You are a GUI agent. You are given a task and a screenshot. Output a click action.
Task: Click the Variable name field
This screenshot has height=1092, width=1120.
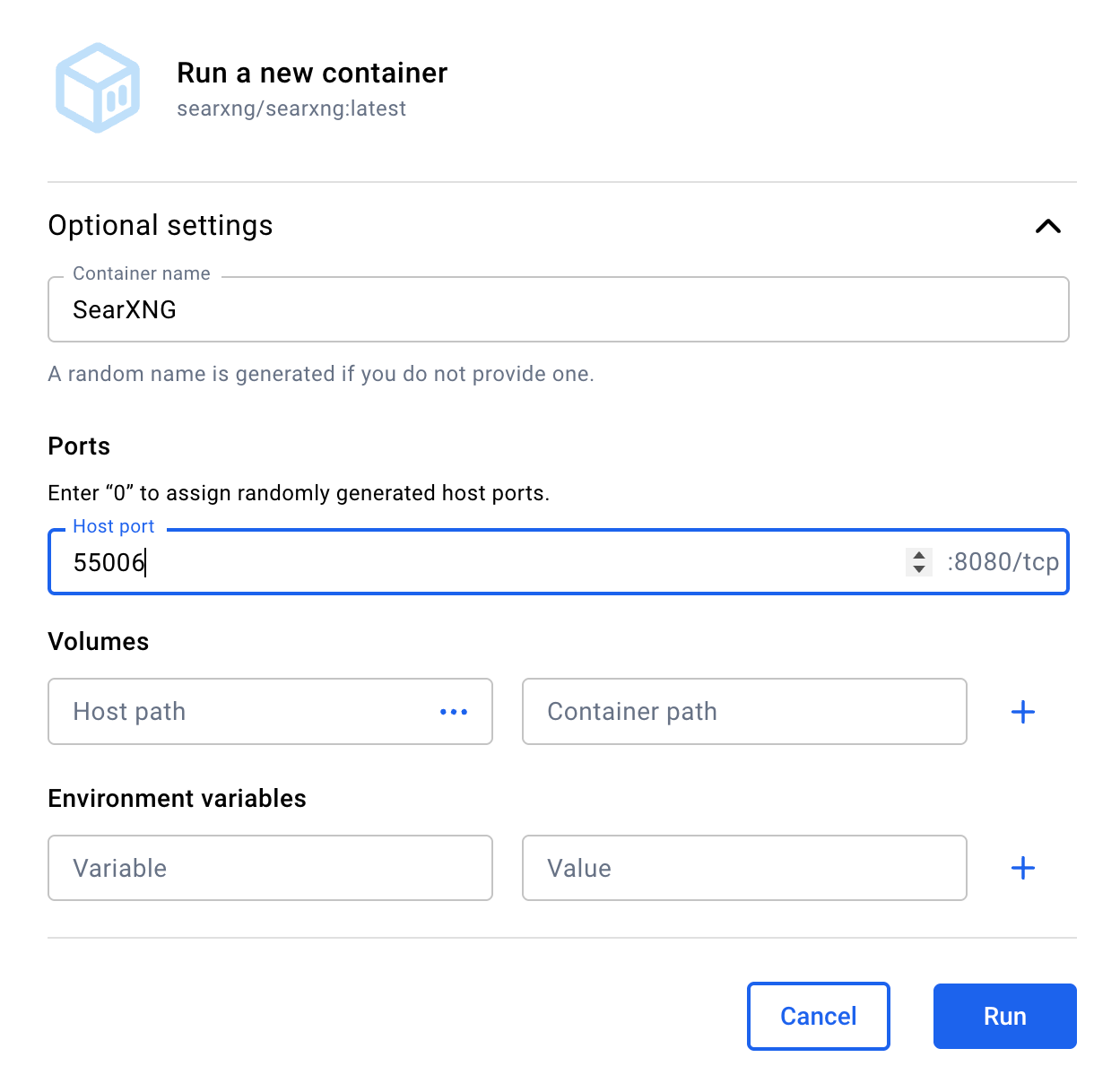(x=270, y=868)
